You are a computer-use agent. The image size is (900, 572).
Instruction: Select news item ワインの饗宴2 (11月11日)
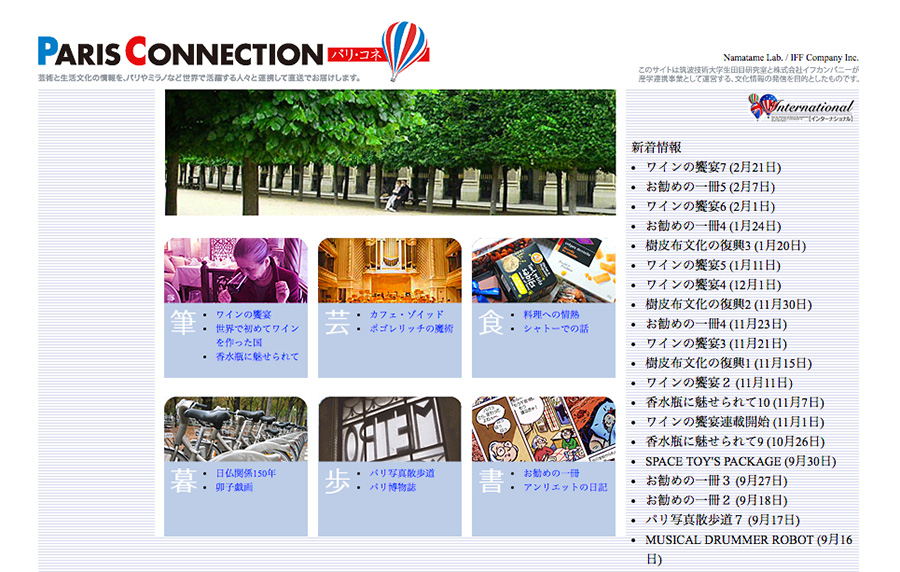coord(719,383)
